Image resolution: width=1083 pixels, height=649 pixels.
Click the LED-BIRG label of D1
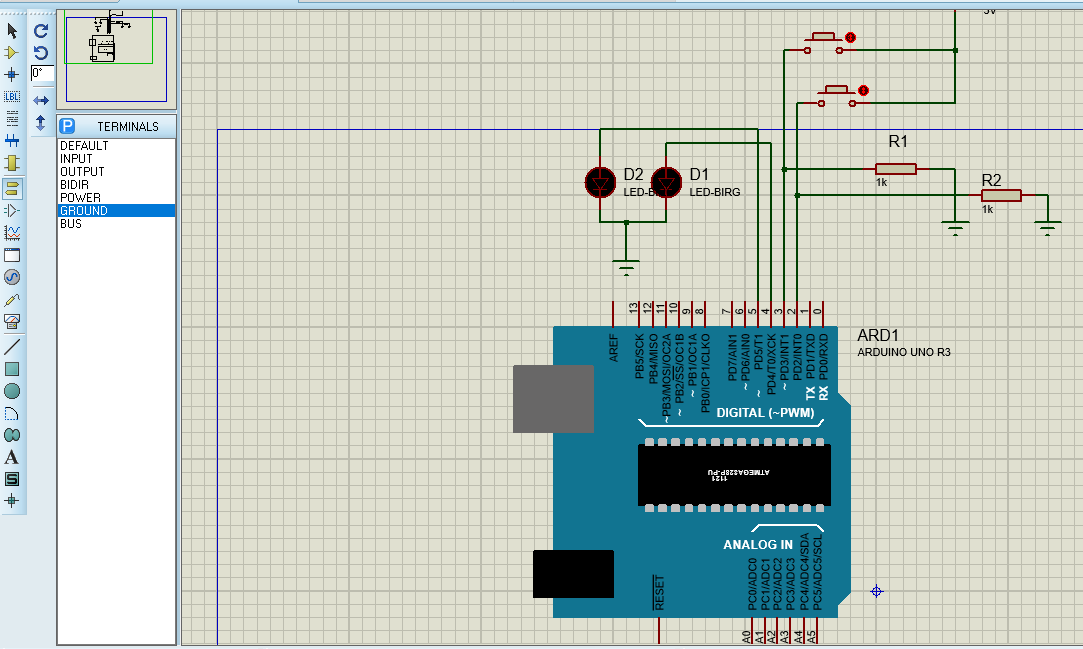click(x=715, y=192)
